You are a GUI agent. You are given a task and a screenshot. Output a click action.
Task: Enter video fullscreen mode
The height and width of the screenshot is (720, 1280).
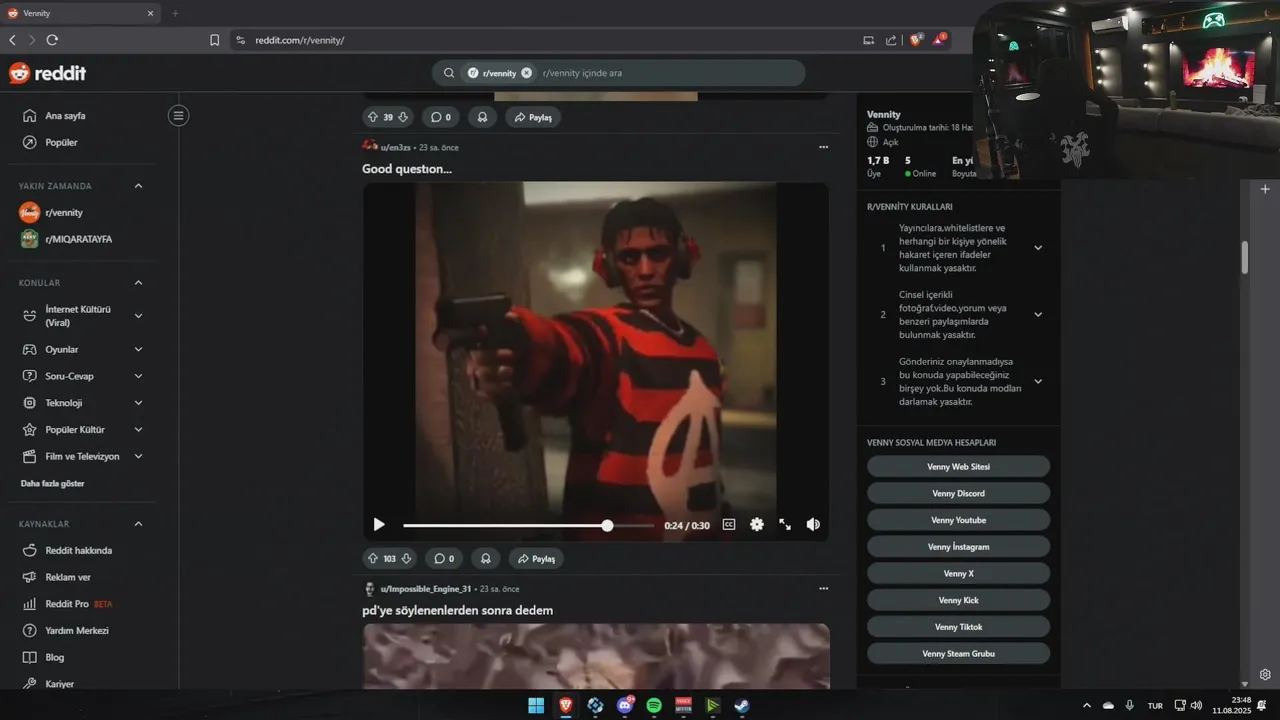(785, 525)
